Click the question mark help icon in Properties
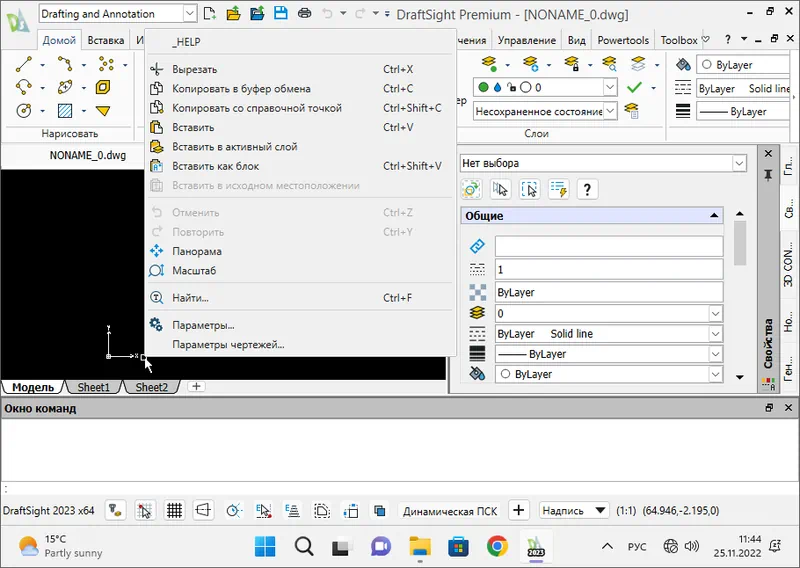Screen dimensions: 800x568 click(x=587, y=189)
